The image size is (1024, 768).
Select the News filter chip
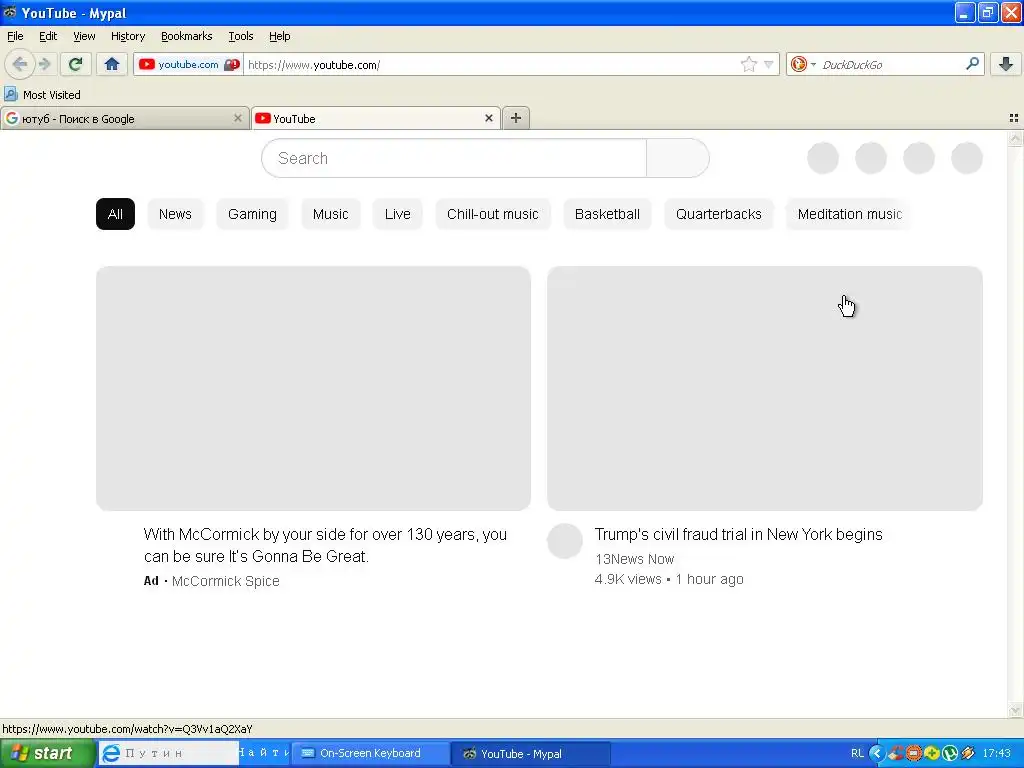(175, 214)
